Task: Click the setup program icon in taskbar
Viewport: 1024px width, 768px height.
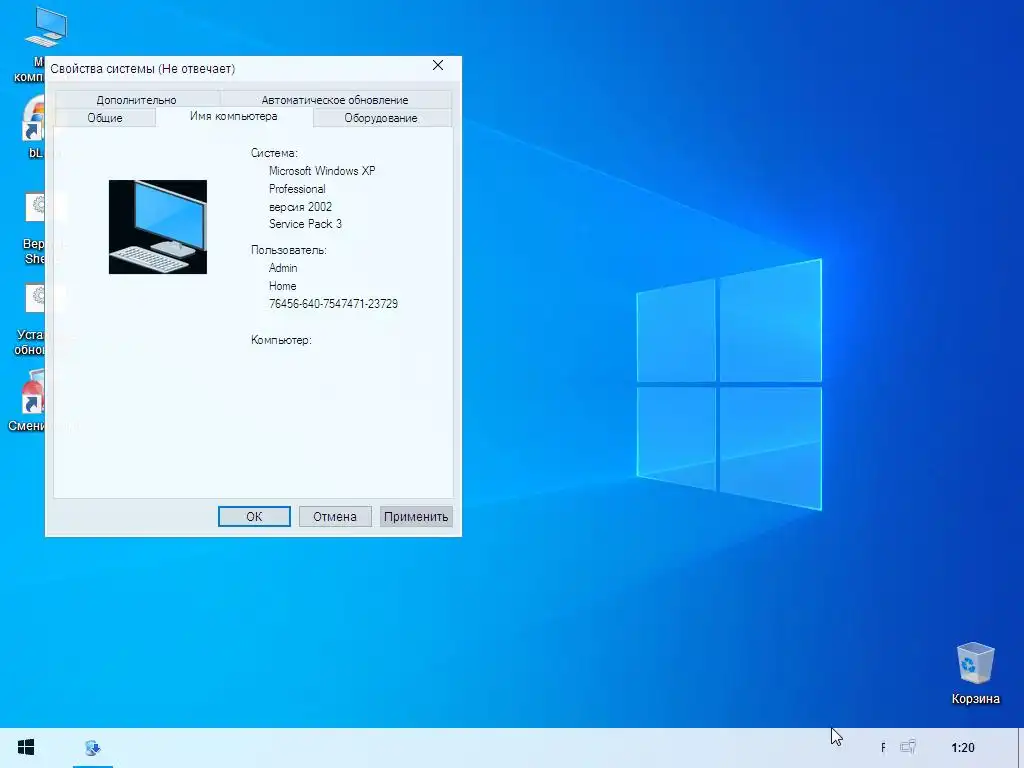Action: pyautogui.click(x=93, y=748)
